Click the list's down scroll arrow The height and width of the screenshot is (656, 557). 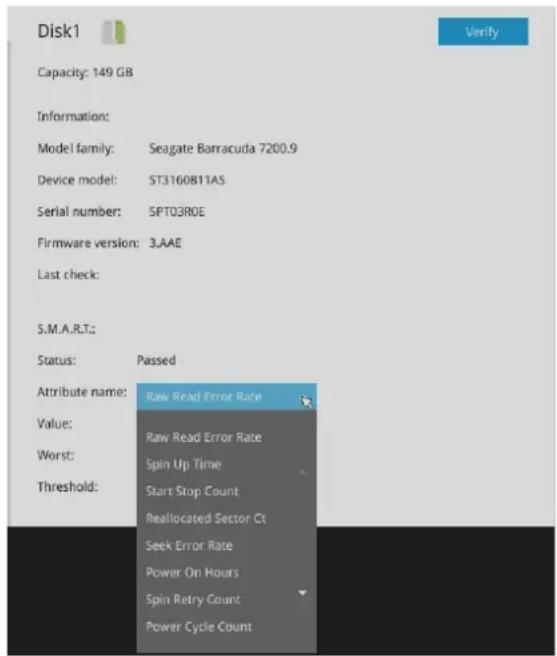(x=303, y=592)
